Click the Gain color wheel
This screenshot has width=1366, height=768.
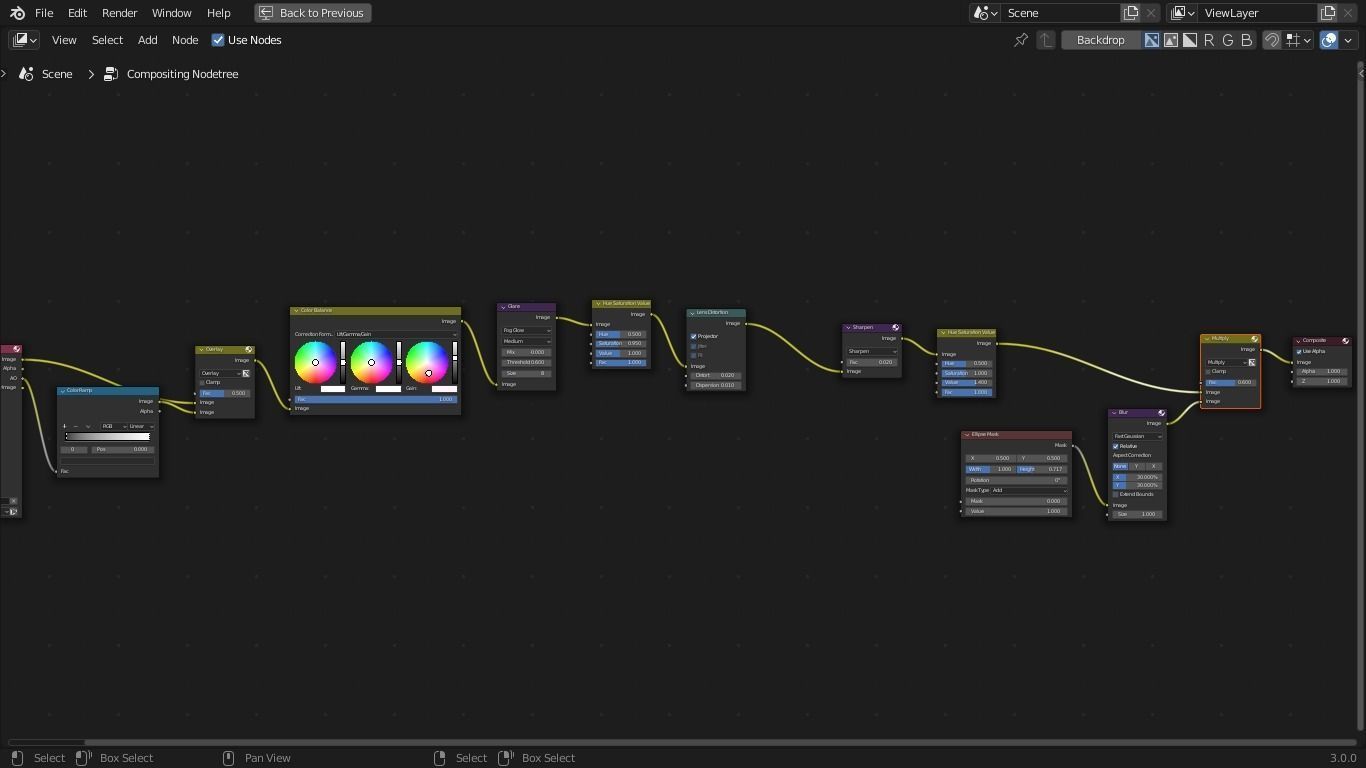pos(427,362)
